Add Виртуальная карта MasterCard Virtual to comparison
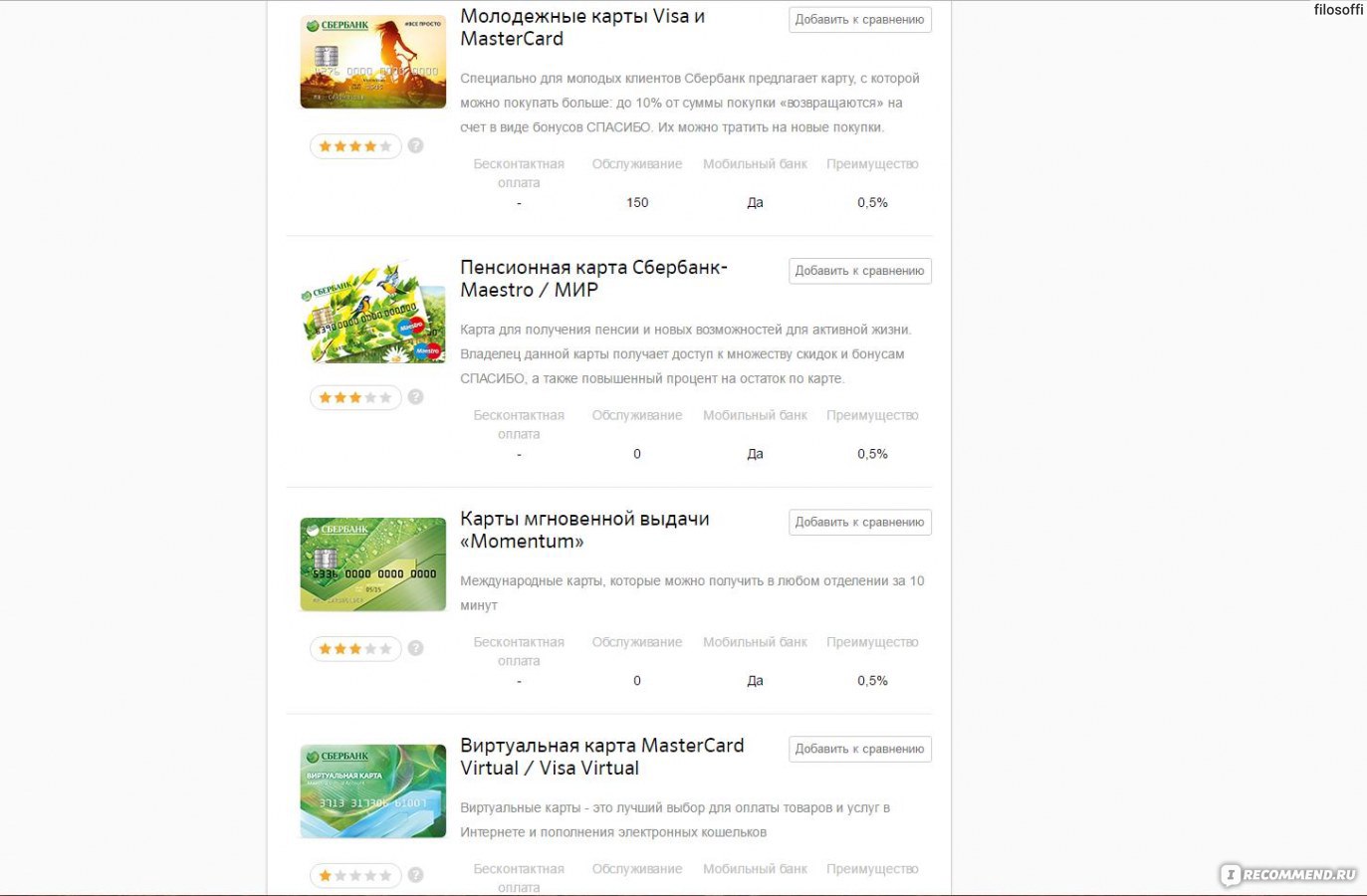Screen dimensions: 1367x896 click(x=860, y=749)
